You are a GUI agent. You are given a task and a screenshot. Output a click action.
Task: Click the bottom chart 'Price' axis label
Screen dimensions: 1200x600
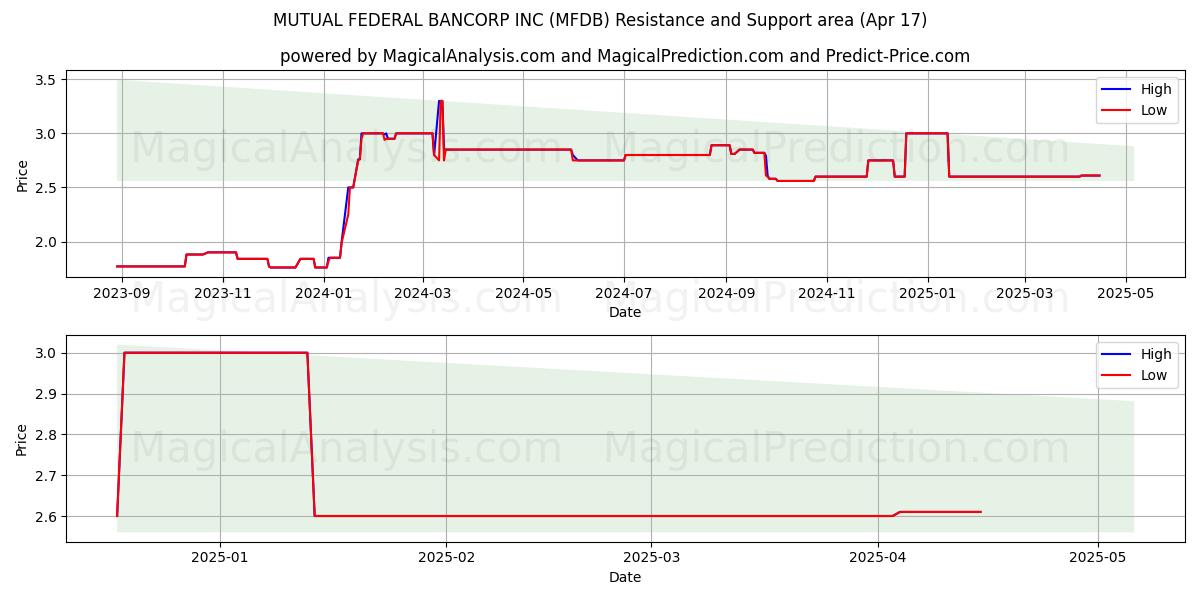pos(23,438)
